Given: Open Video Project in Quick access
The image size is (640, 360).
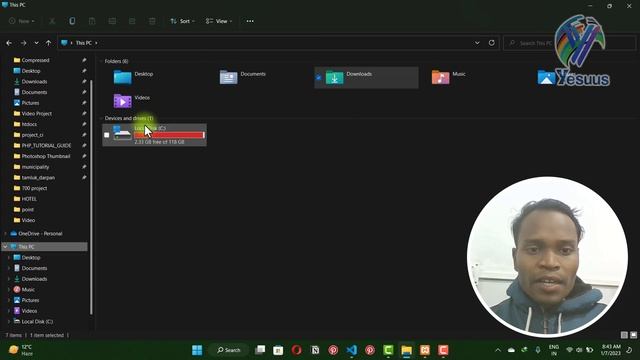Looking at the screenshot, I should [x=36, y=113].
